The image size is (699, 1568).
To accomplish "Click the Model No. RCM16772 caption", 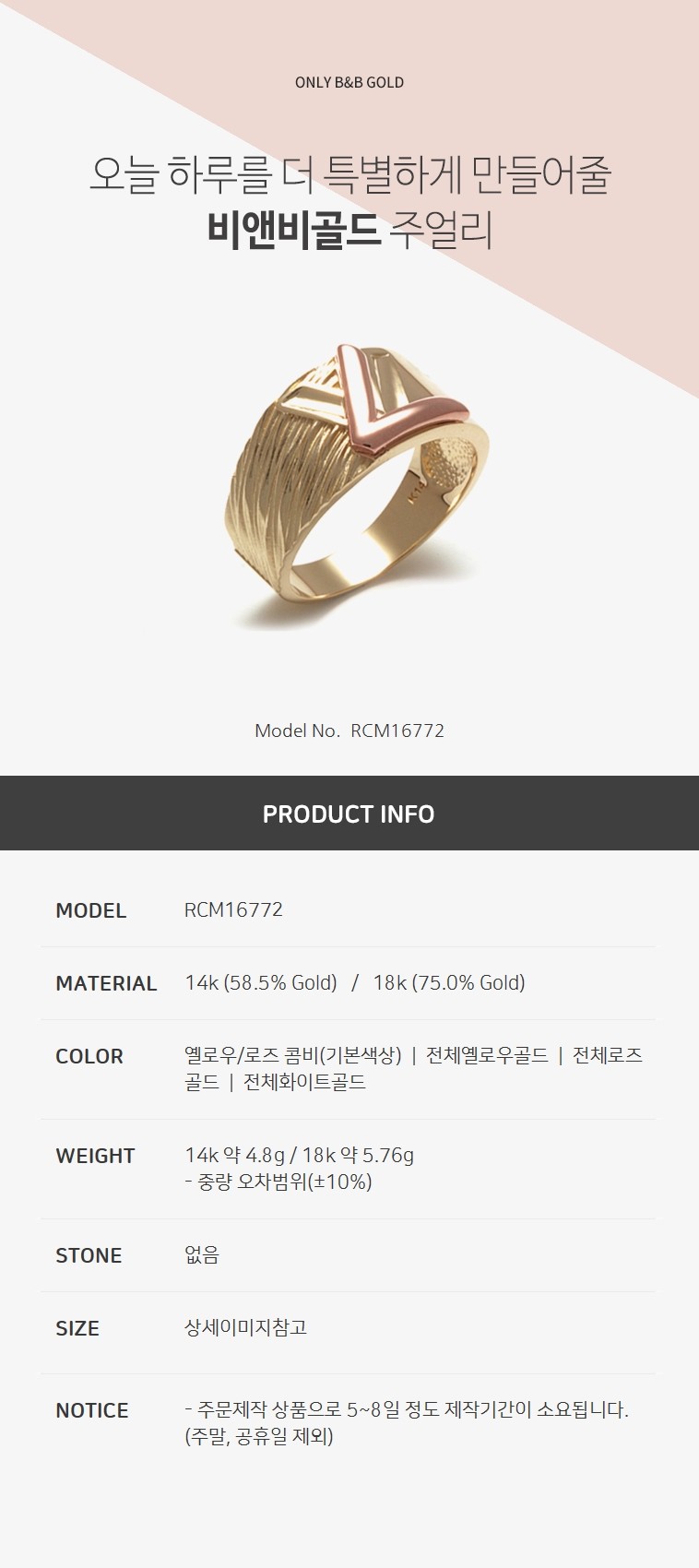I will click(349, 731).
